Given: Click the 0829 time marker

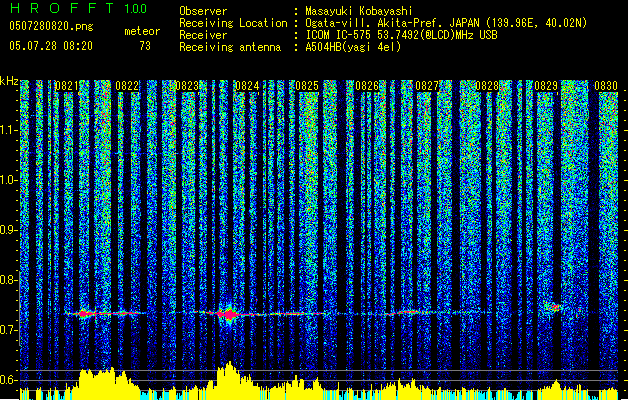Looking at the screenshot, I should [546, 86].
